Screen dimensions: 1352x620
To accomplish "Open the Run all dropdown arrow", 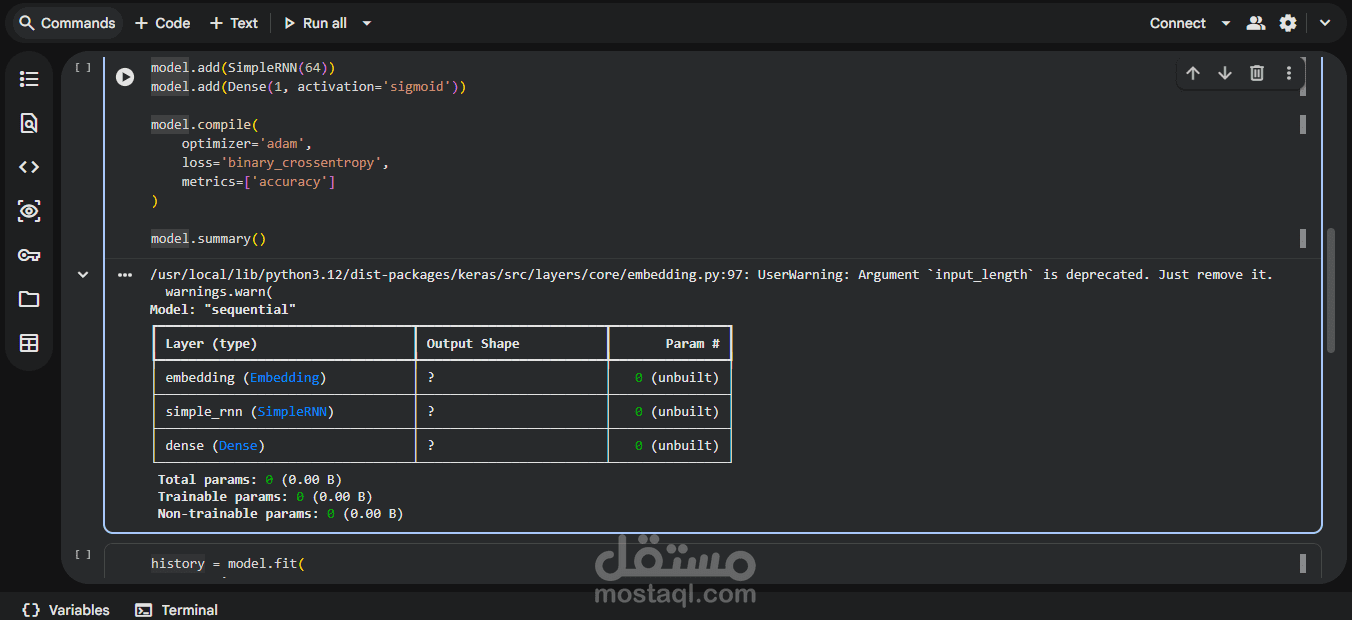I will coord(367,23).
